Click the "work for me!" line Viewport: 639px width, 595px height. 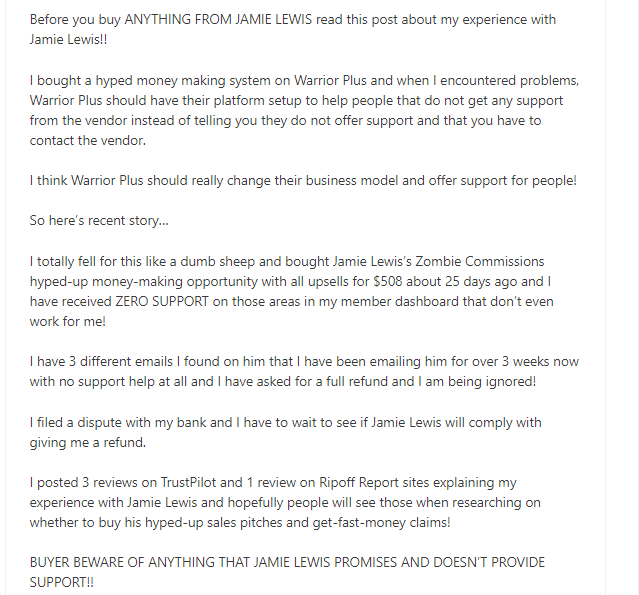click(68, 322)
